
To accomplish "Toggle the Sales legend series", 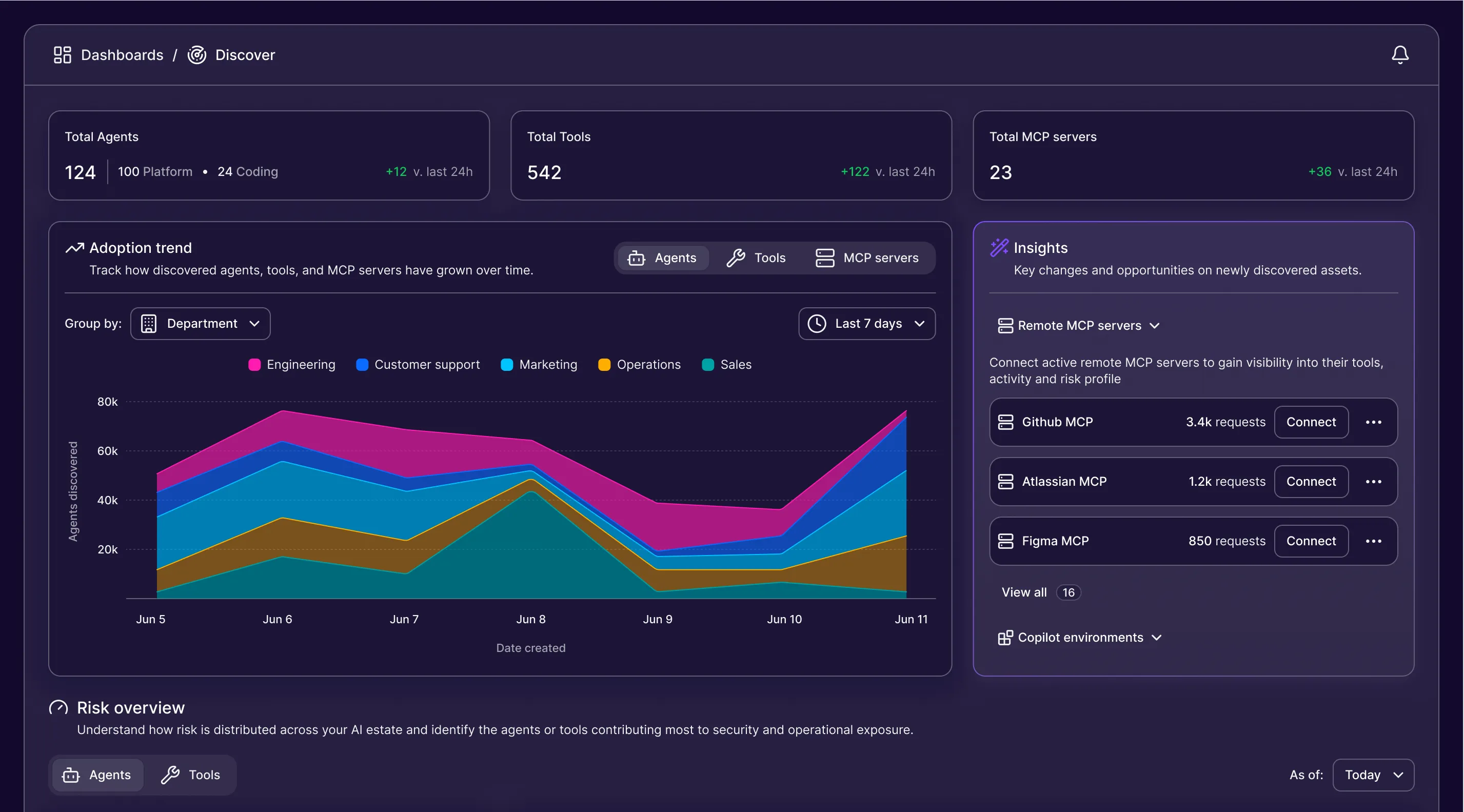I will pos(726,364).
